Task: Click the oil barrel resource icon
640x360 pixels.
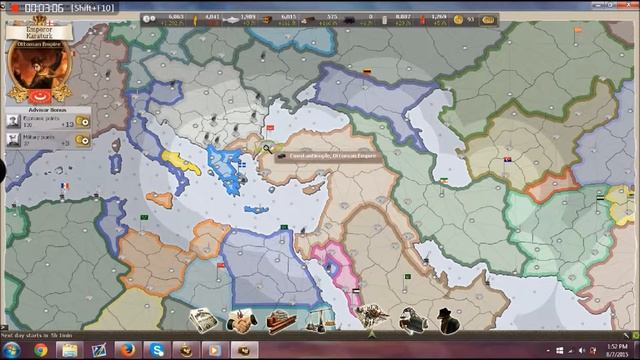Action: tap(384, 20)
